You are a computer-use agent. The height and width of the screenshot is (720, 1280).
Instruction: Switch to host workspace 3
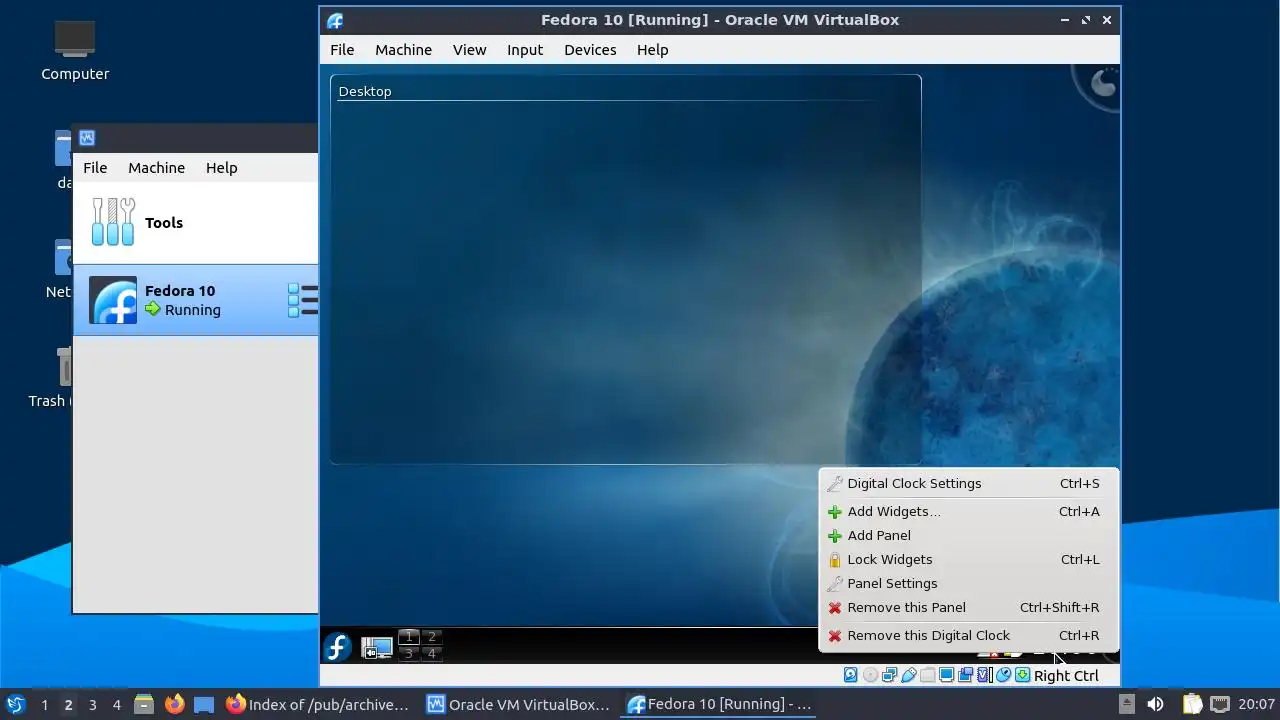point(92,704)
